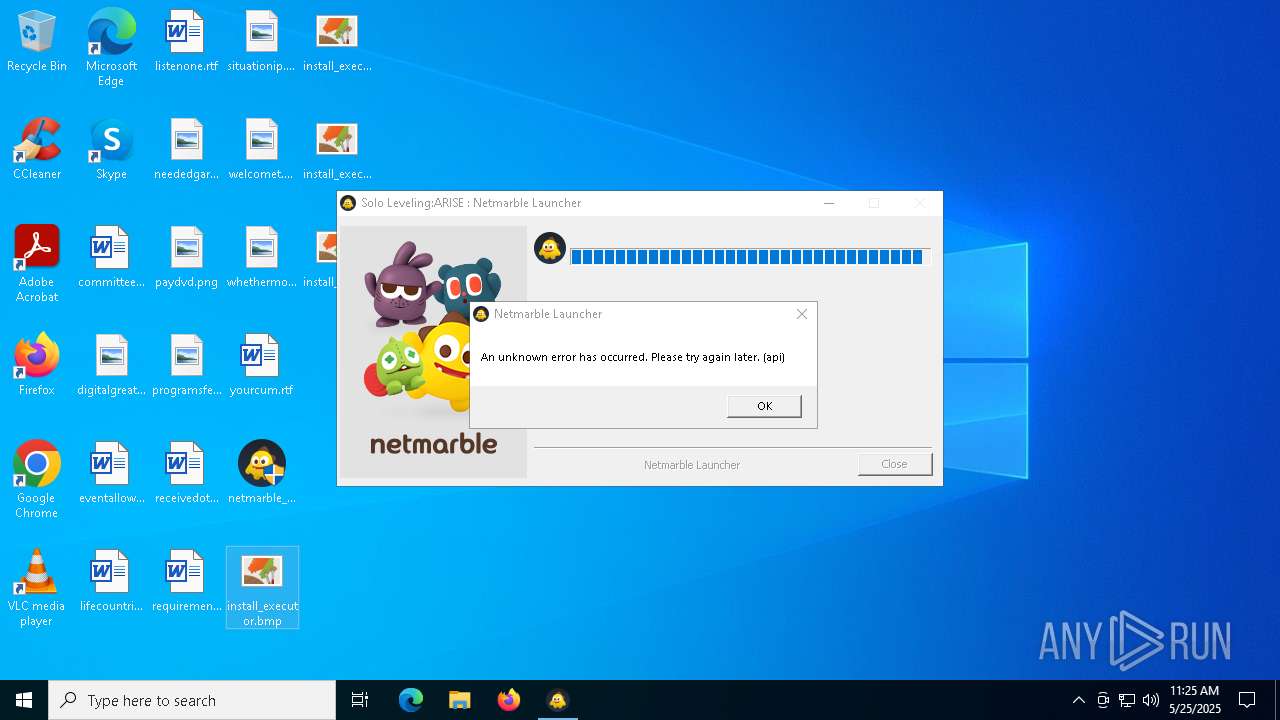The height and width of the screenshot is (720, 1280).
Task: Select the committee document file
Action: (111, 258)
